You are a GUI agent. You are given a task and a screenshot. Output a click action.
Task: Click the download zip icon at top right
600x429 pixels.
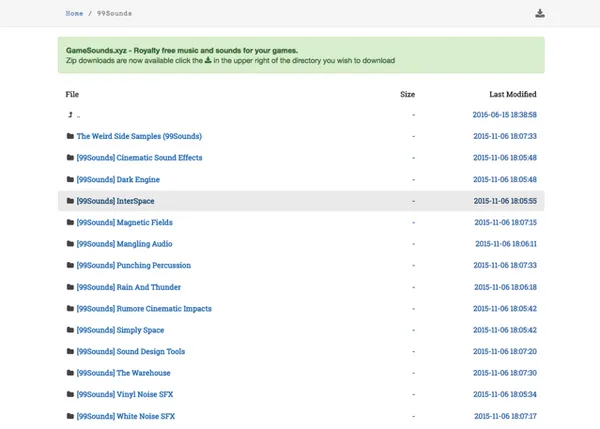click(x=540, y=13)
